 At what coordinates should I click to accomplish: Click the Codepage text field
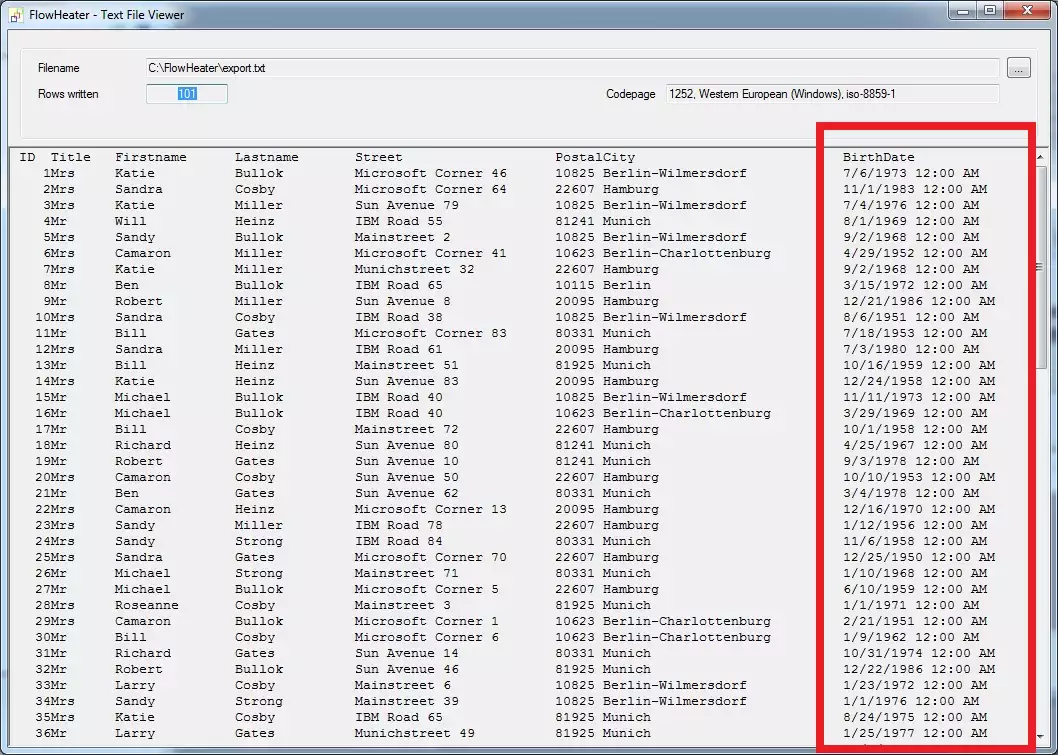pyautogui.click(x=832, y=94)
